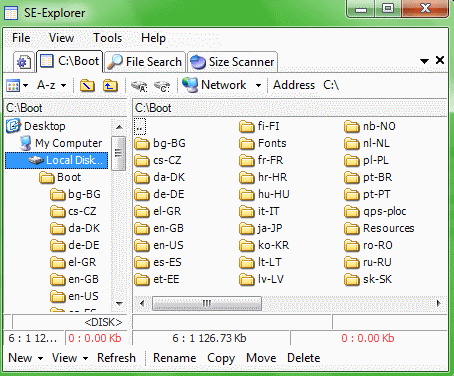This screenshot has width=454, height=376.
Task: Select the qps-ploc folder icon in the file list
Action: [x=352, y=212]
